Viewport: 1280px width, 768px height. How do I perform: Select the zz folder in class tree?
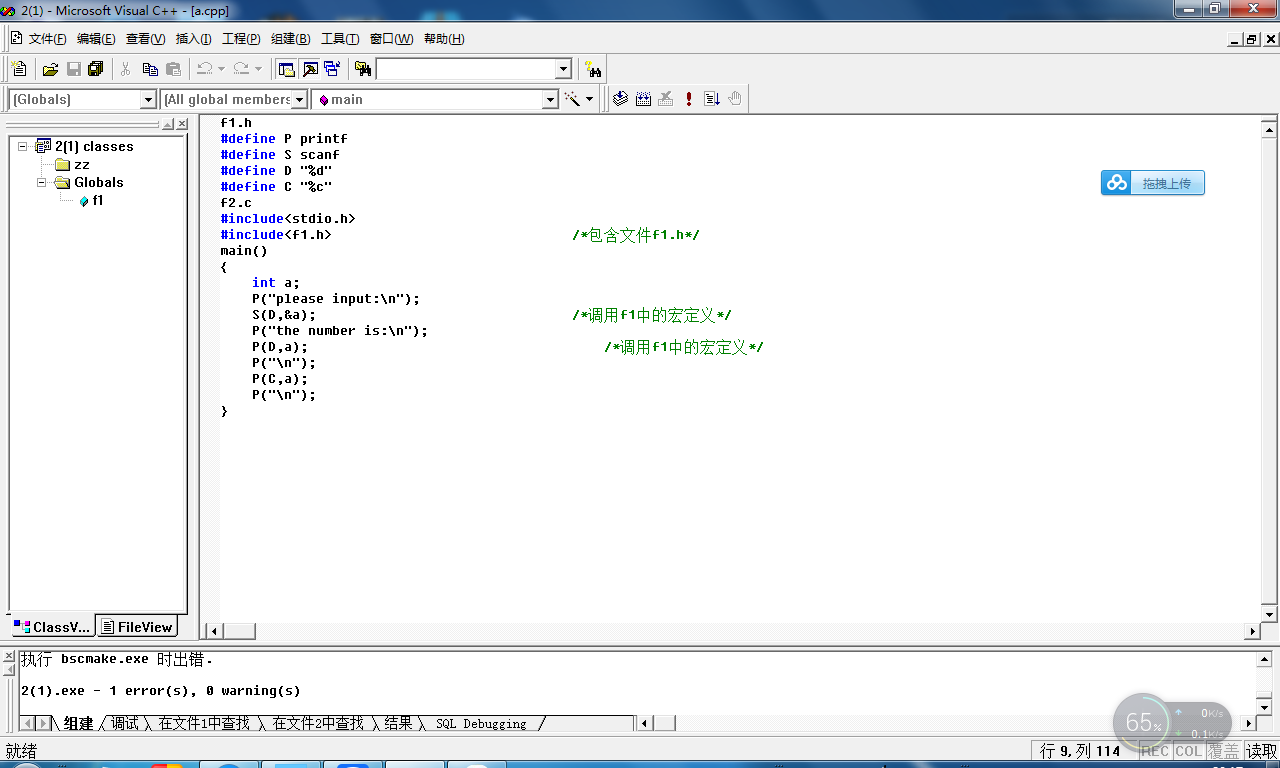[x=72, y=164]
